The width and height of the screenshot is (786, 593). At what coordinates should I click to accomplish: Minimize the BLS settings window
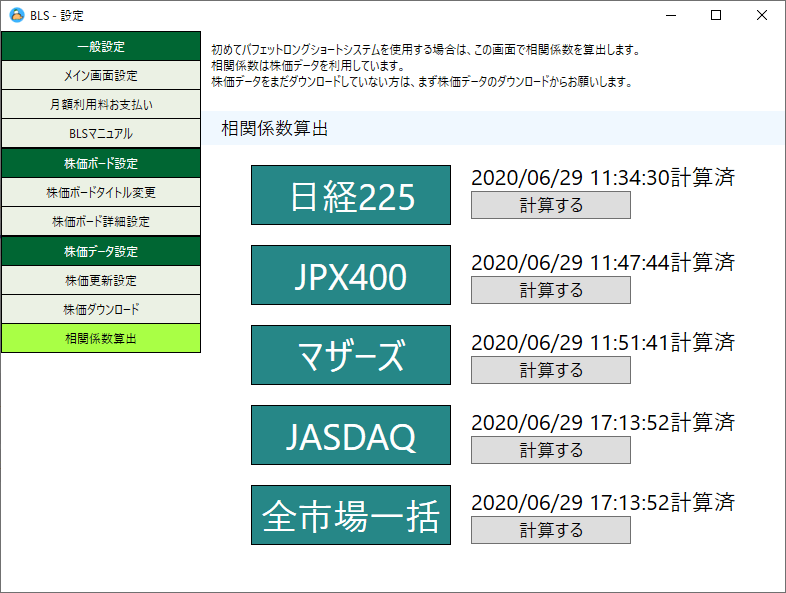[x=671, y=16]
